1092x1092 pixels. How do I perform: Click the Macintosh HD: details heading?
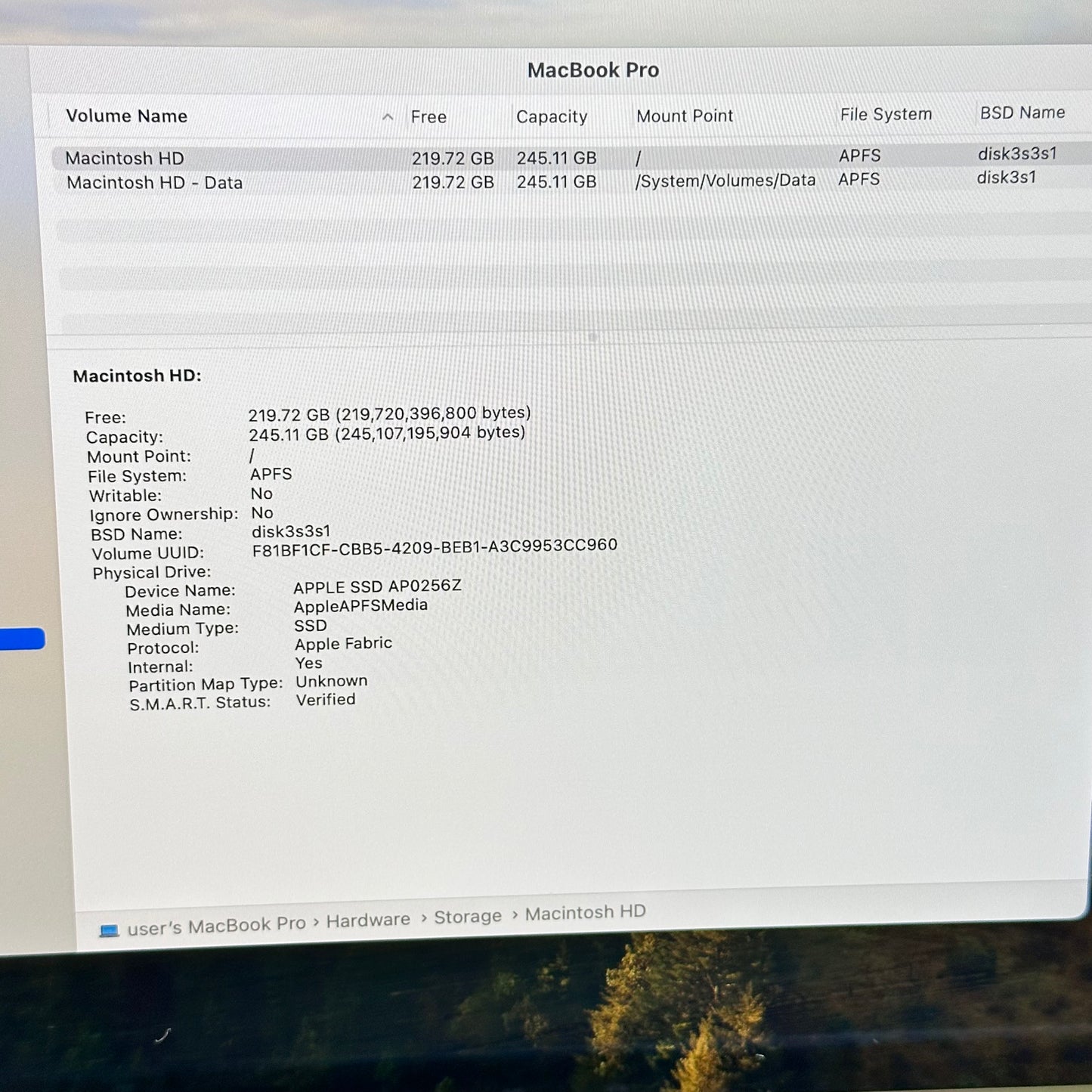[x=137, y=376]
